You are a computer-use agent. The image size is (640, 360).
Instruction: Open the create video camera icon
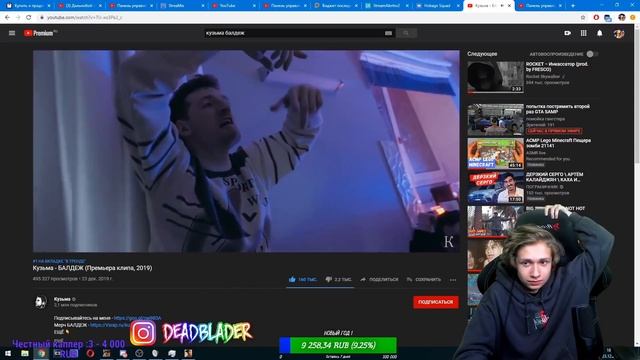(x=567, y=33)
